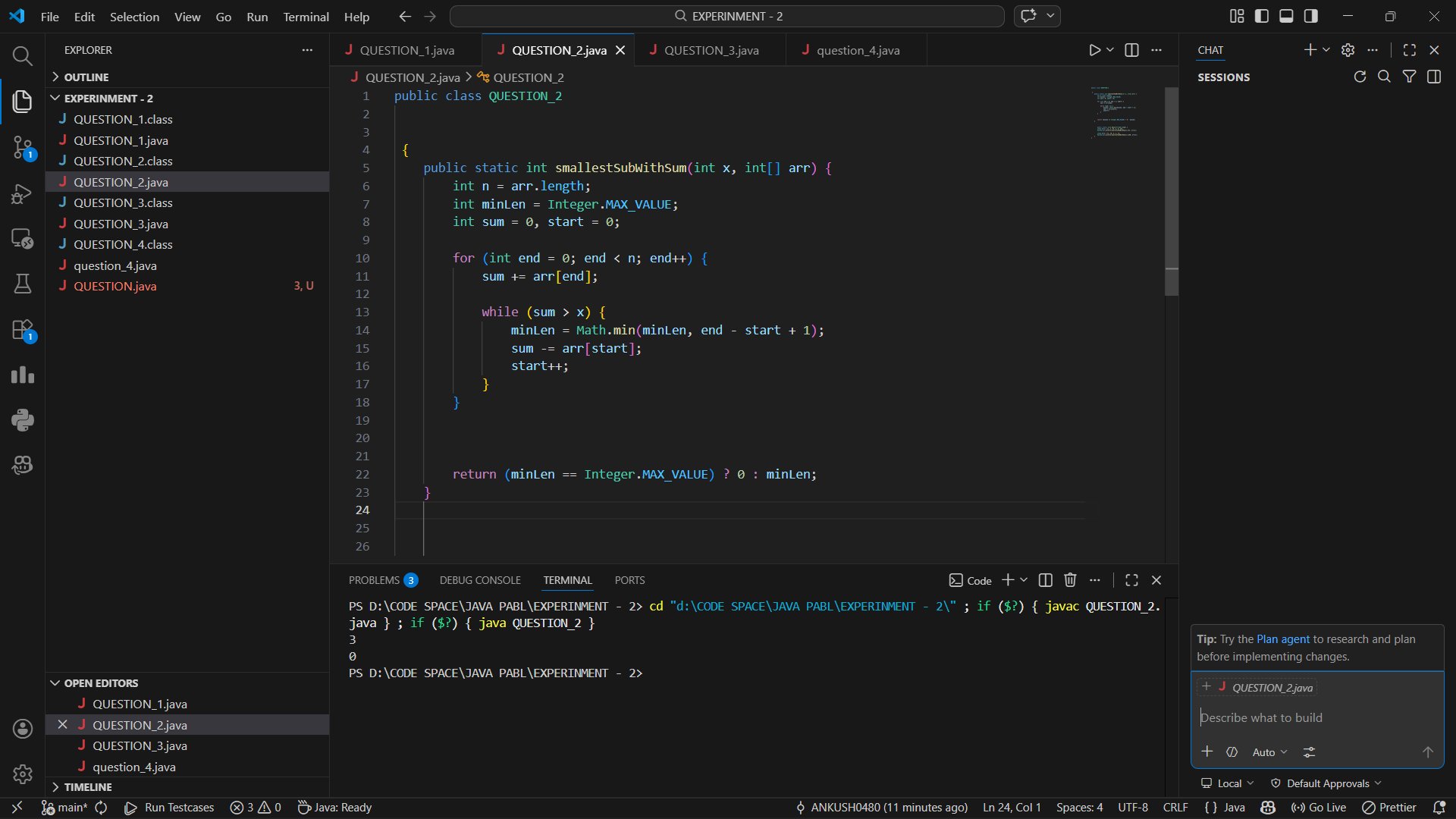This screenshot has height=819, width=1456.
Task: Open the Auto model dropdown in chat
Action: (x=1269, y=752)
